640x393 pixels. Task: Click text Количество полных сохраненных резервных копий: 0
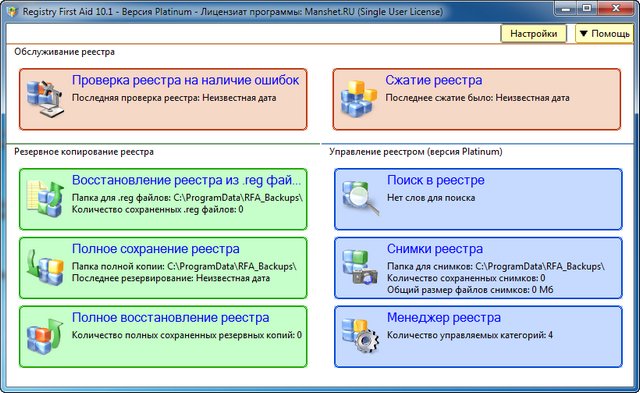click(x=187, y=335)
